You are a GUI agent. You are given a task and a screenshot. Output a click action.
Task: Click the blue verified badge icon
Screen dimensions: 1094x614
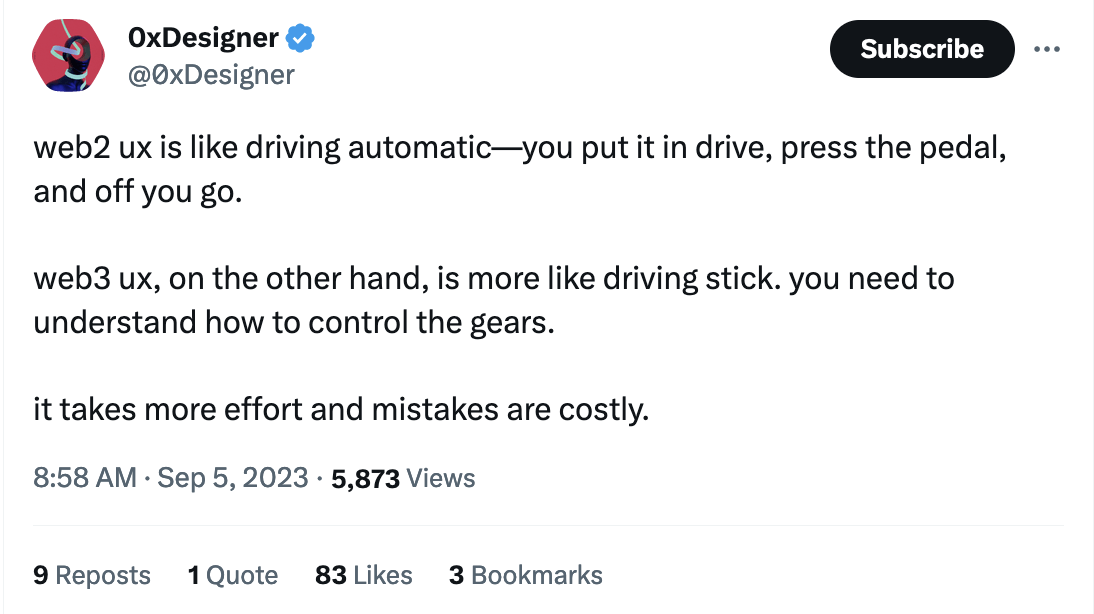click(301, 38)
